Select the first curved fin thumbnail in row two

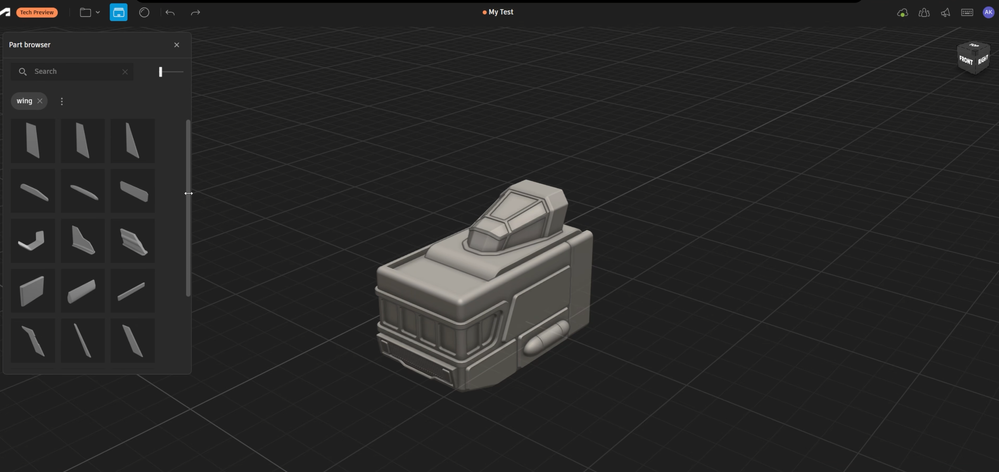pos(32,190)
